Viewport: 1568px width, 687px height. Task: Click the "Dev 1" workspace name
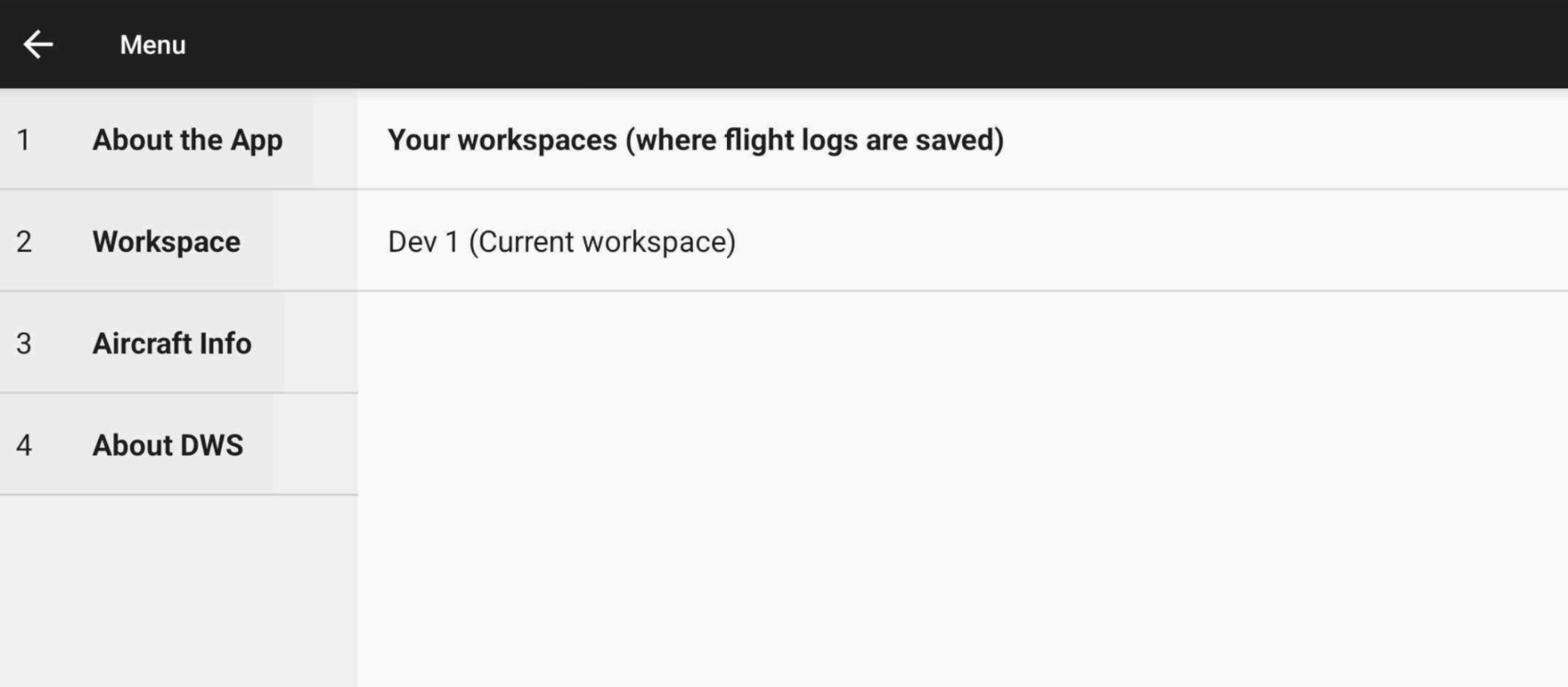[x=423, y=242]
